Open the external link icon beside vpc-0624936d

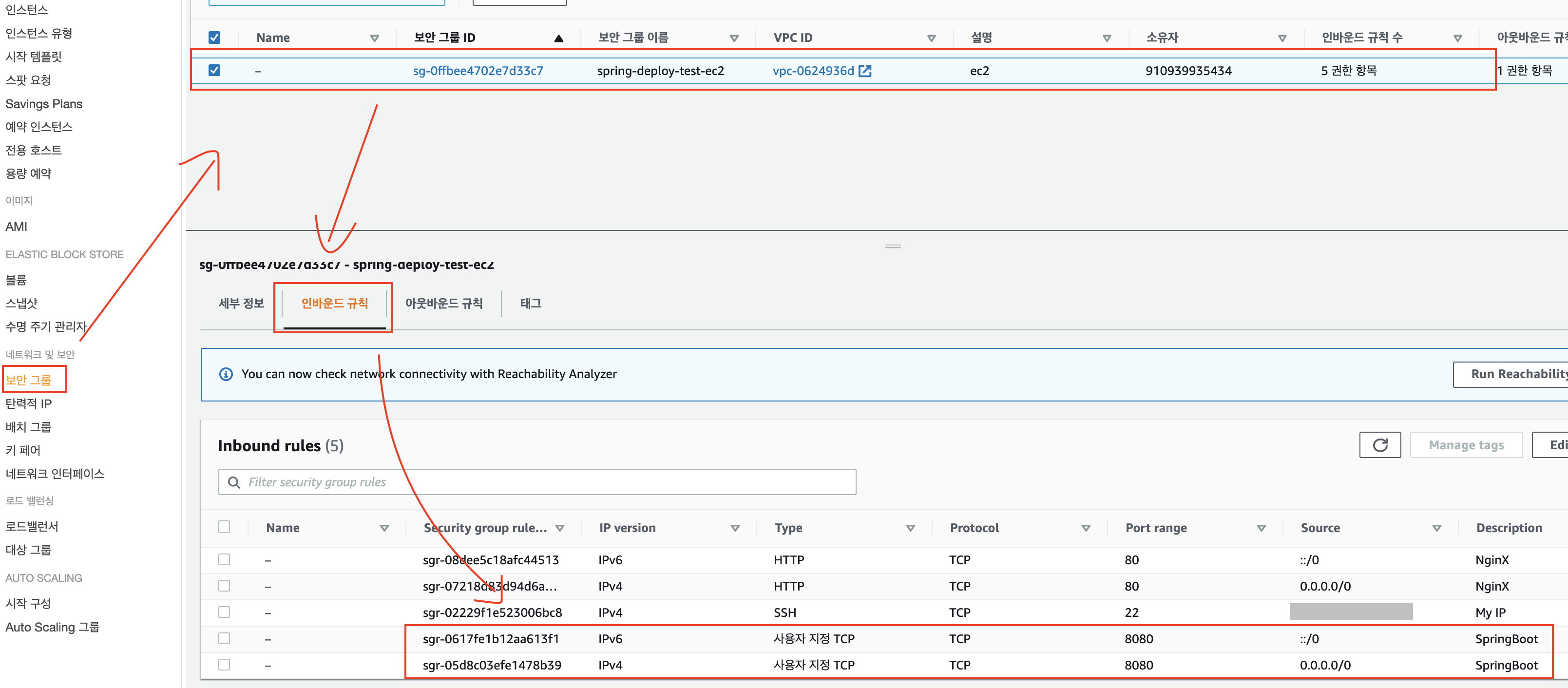864,71
